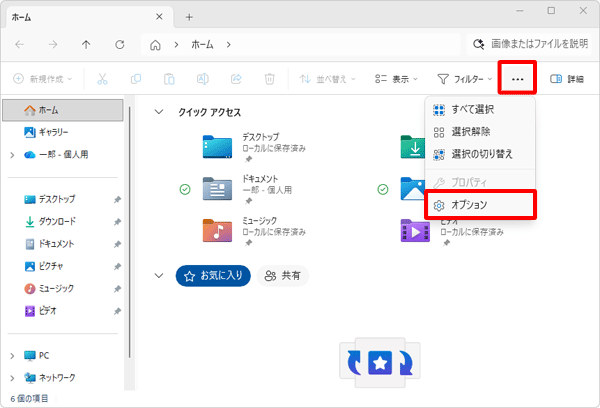Refresh the current folder view
Screen dimensions: 600x408
(120, 45)
